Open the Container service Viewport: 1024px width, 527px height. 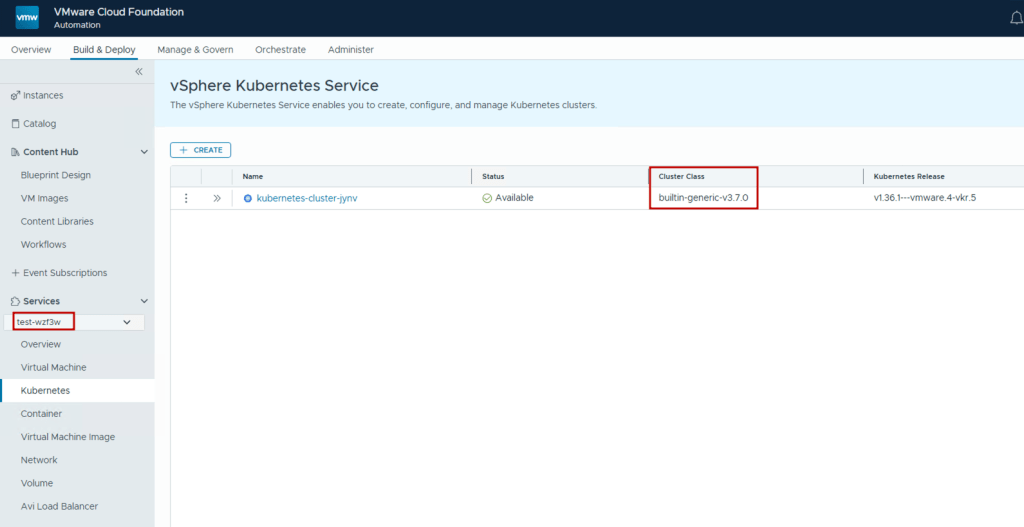point(41,414)
